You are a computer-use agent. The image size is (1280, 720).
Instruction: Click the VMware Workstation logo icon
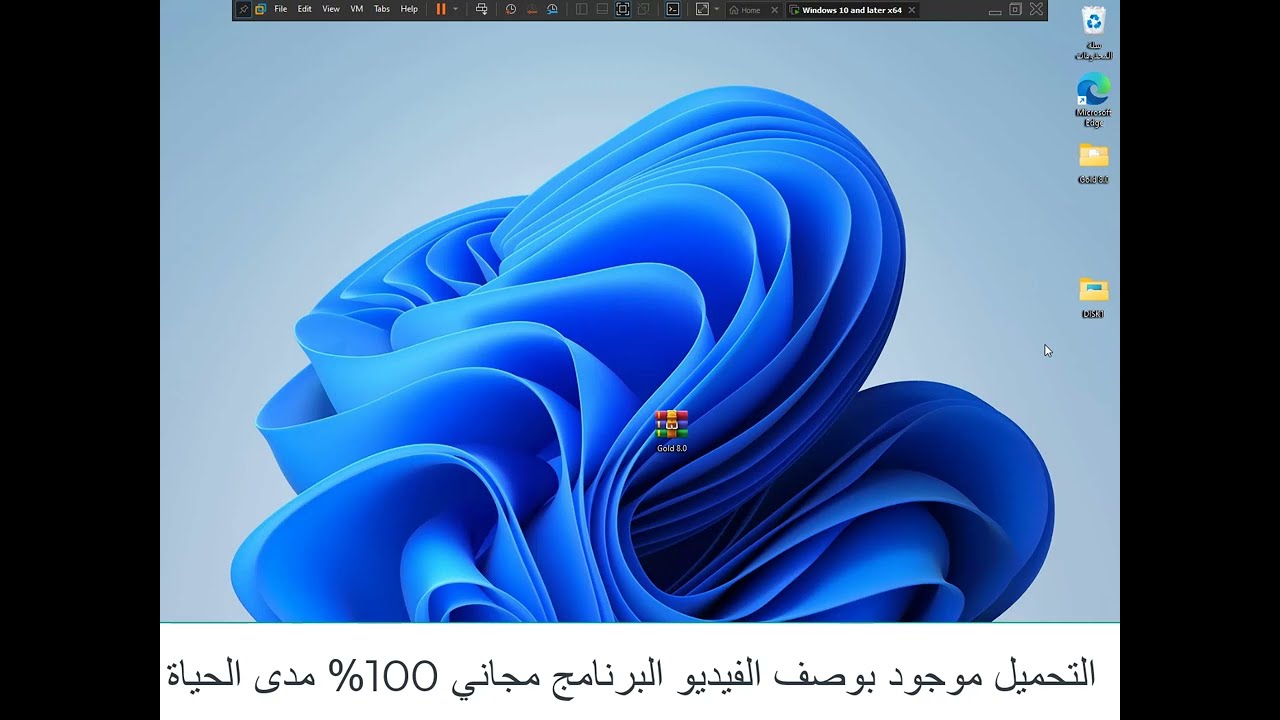[x=260, y=9]
